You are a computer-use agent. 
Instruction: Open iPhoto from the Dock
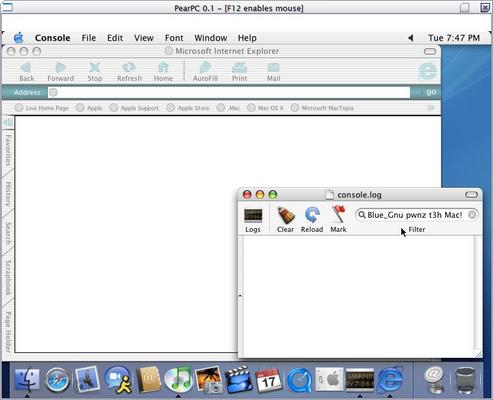click(209, 380)
